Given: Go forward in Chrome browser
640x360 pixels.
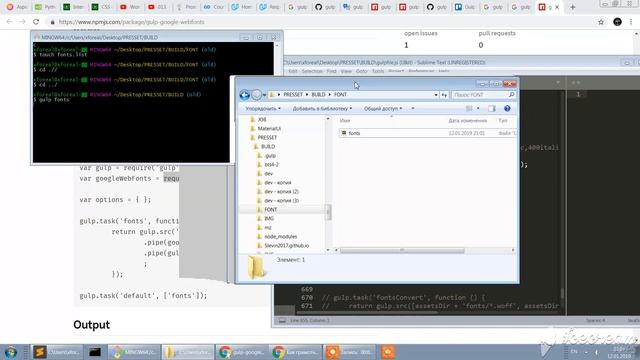Looking at the screenshot, I should (22, 22).
